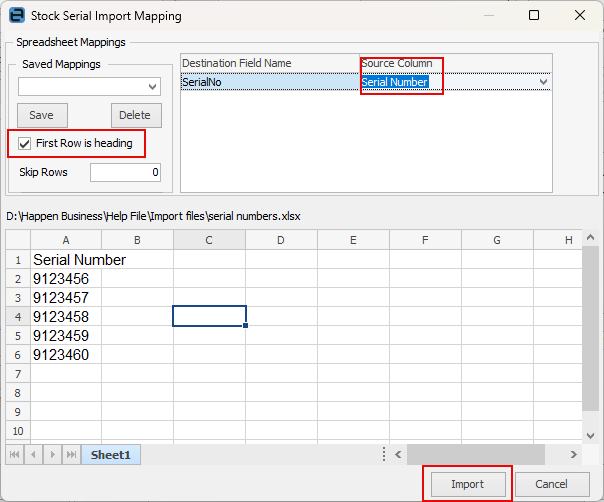Select column F header
The width and height of the screenshot is (604, 502).
tap(425, 240)
